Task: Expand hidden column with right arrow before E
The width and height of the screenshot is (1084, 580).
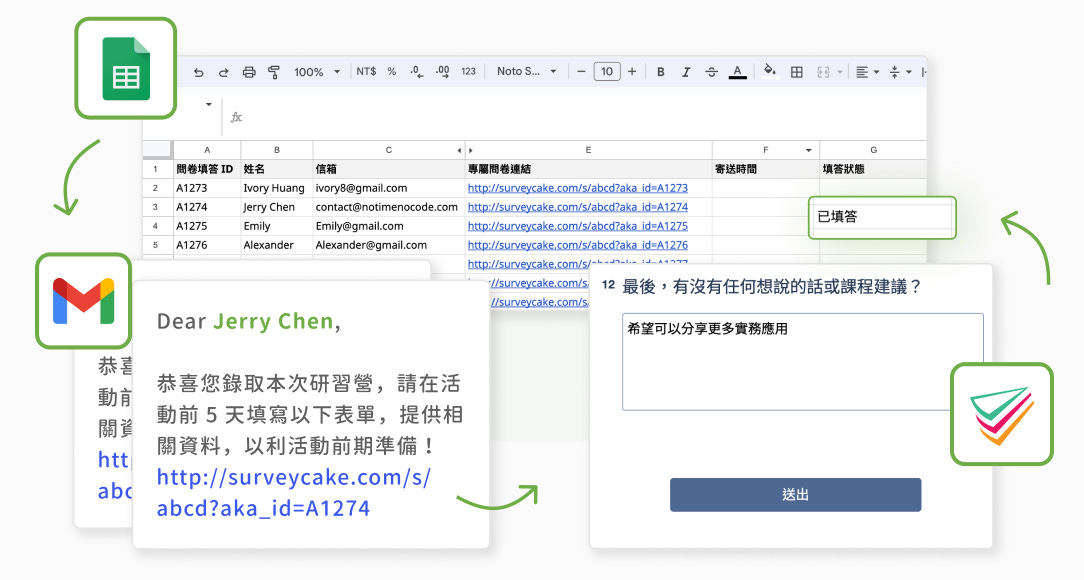Action: 471,150
